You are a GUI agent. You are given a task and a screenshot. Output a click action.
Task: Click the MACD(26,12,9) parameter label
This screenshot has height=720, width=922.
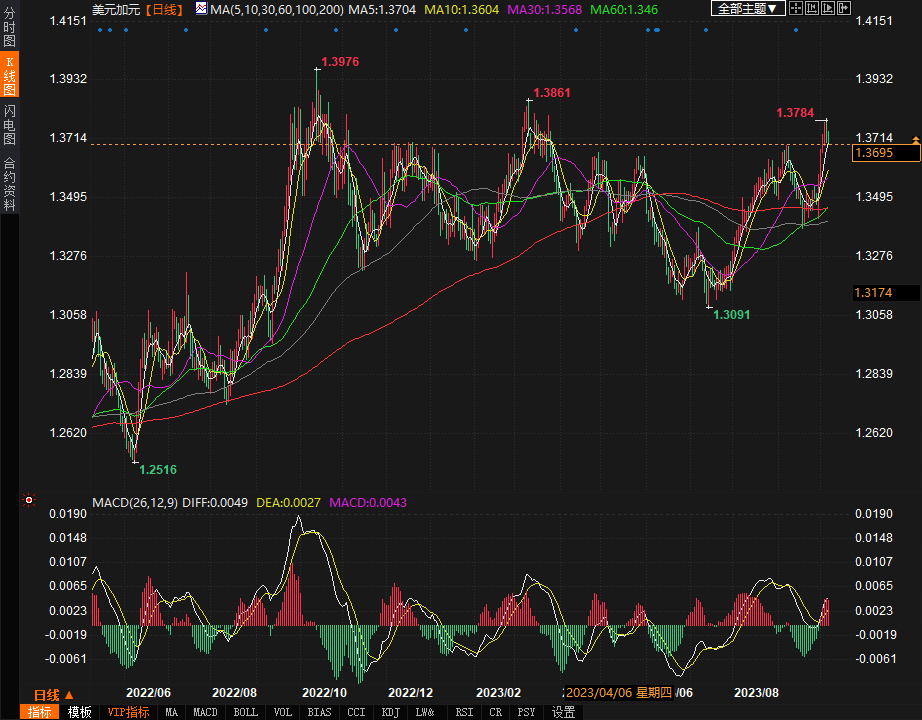pyautogui.click(x=134, y=502)
